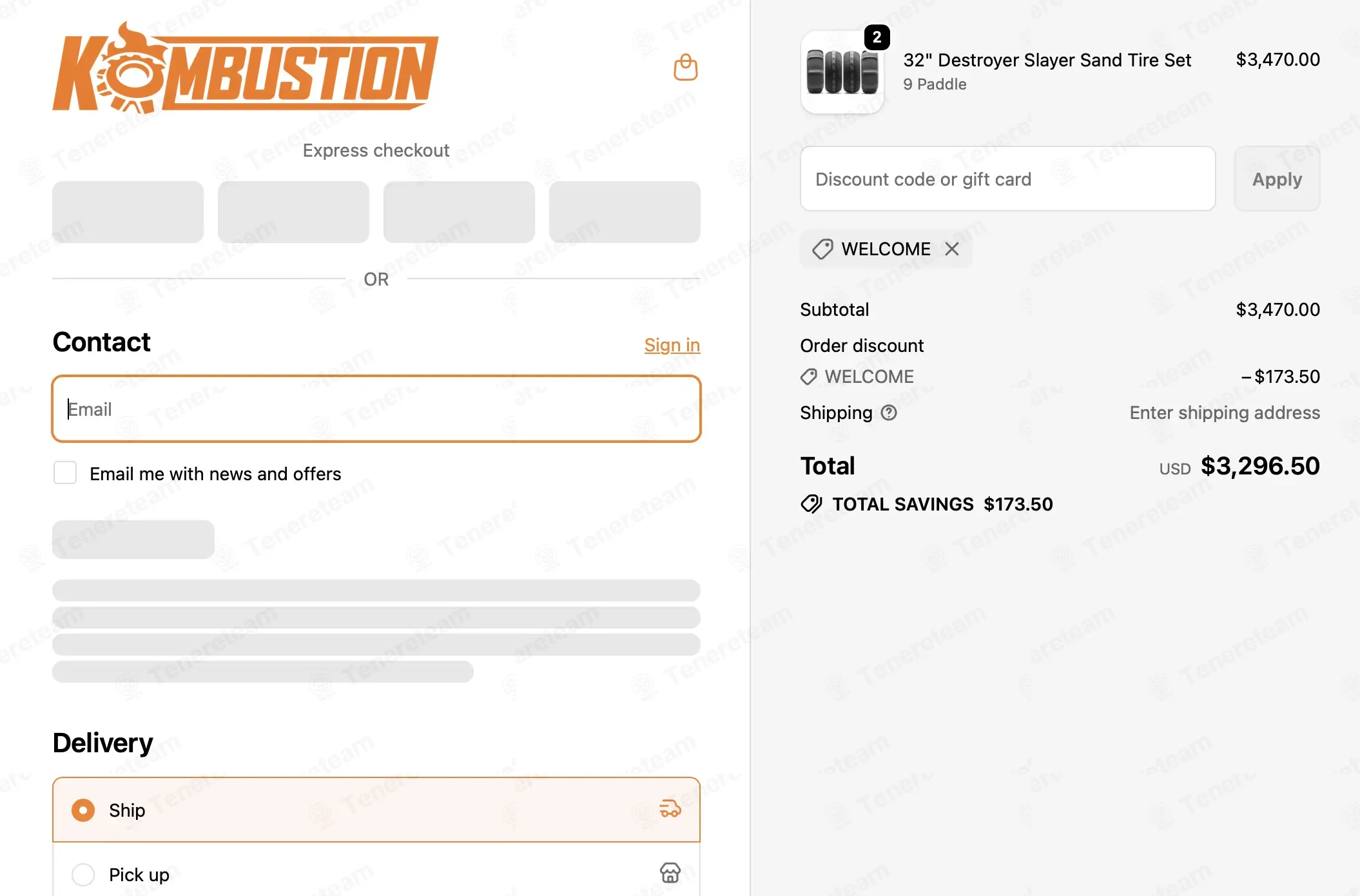Click the discount amount '−$173.50'
1360x896 pixels.
coord(1280,376)
